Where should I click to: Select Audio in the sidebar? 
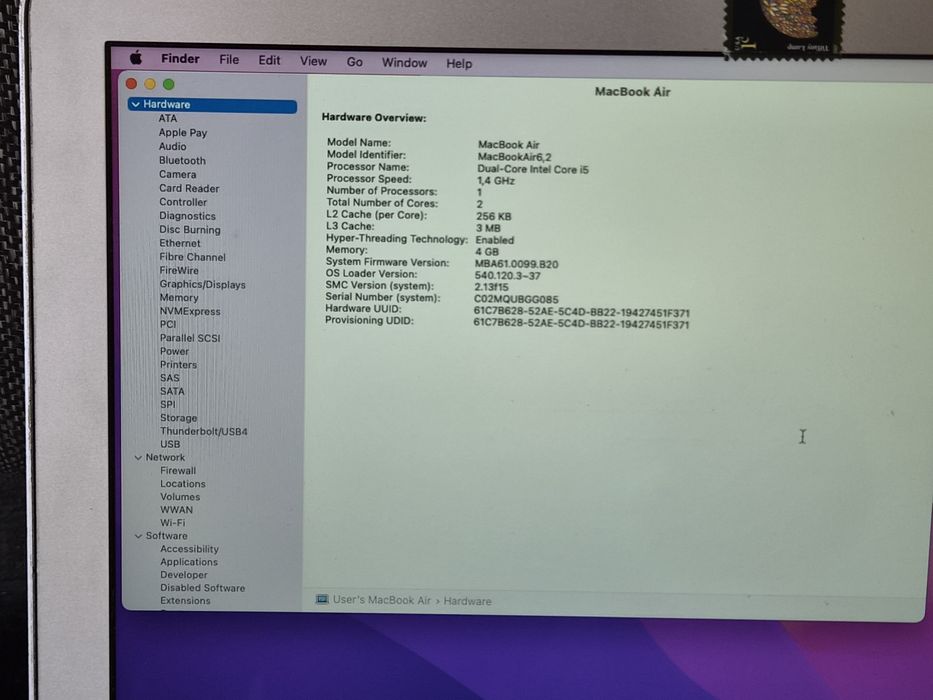(173, 146)
